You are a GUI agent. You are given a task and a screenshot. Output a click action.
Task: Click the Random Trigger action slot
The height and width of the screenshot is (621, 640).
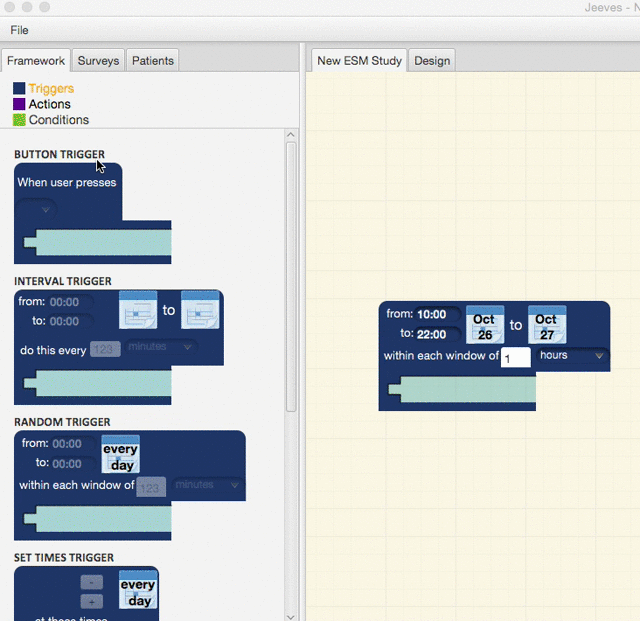pos(98,519)
